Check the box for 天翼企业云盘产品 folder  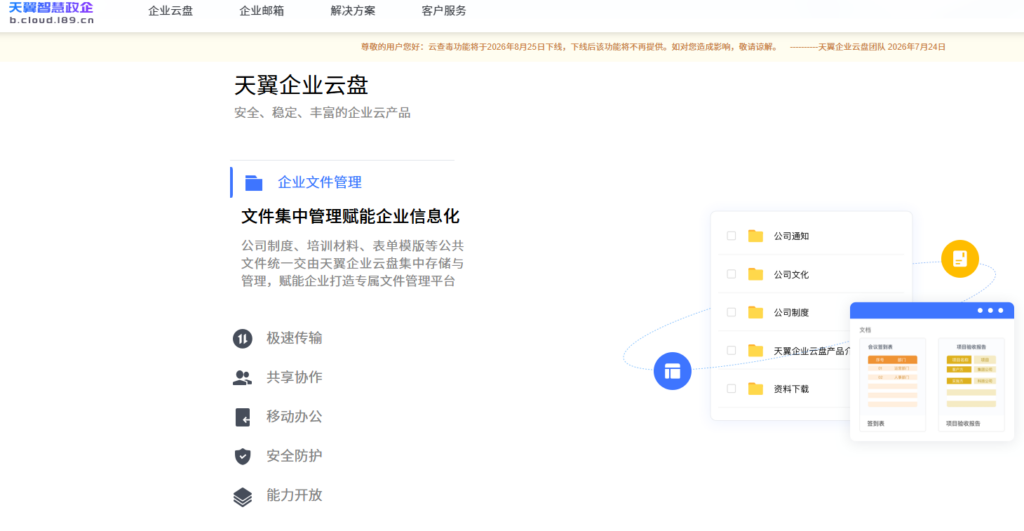coord(731,351)
